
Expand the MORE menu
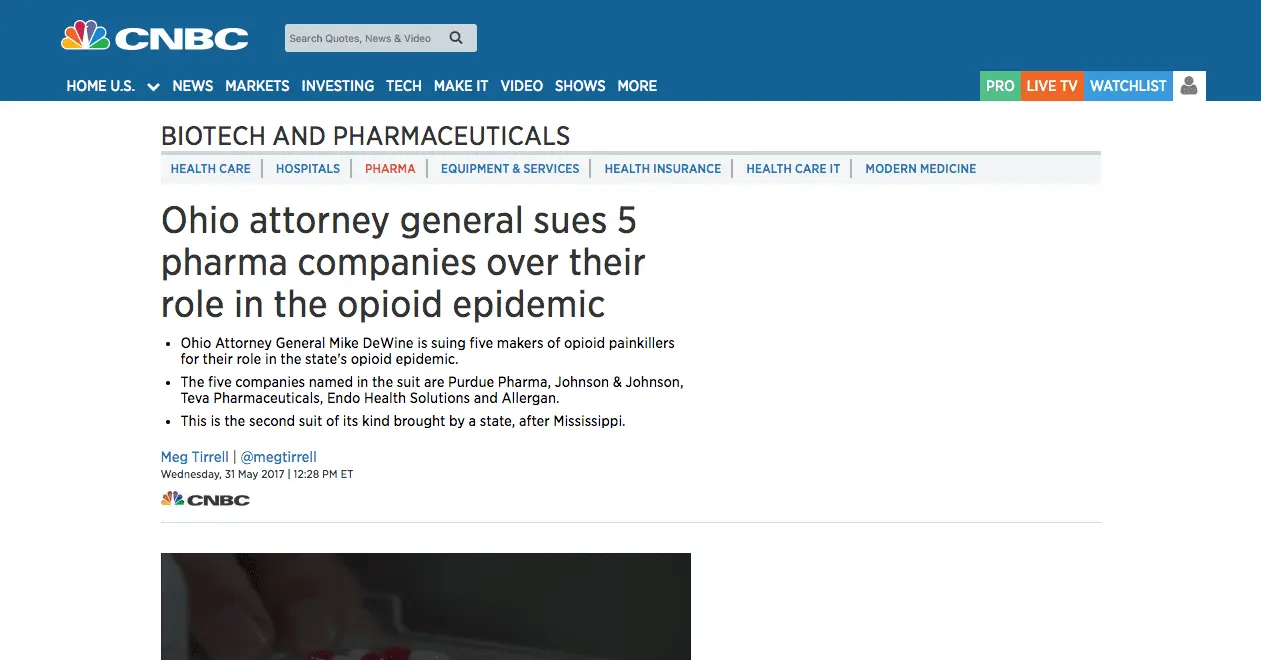click(x=637, y=86)
